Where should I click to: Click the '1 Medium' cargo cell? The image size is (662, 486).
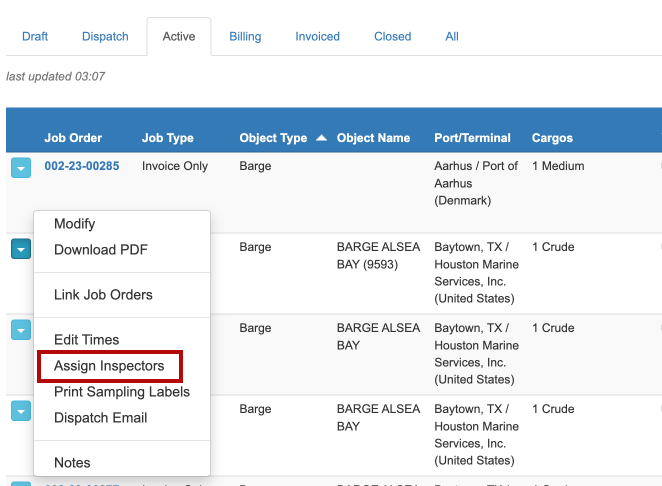point(558,166)
